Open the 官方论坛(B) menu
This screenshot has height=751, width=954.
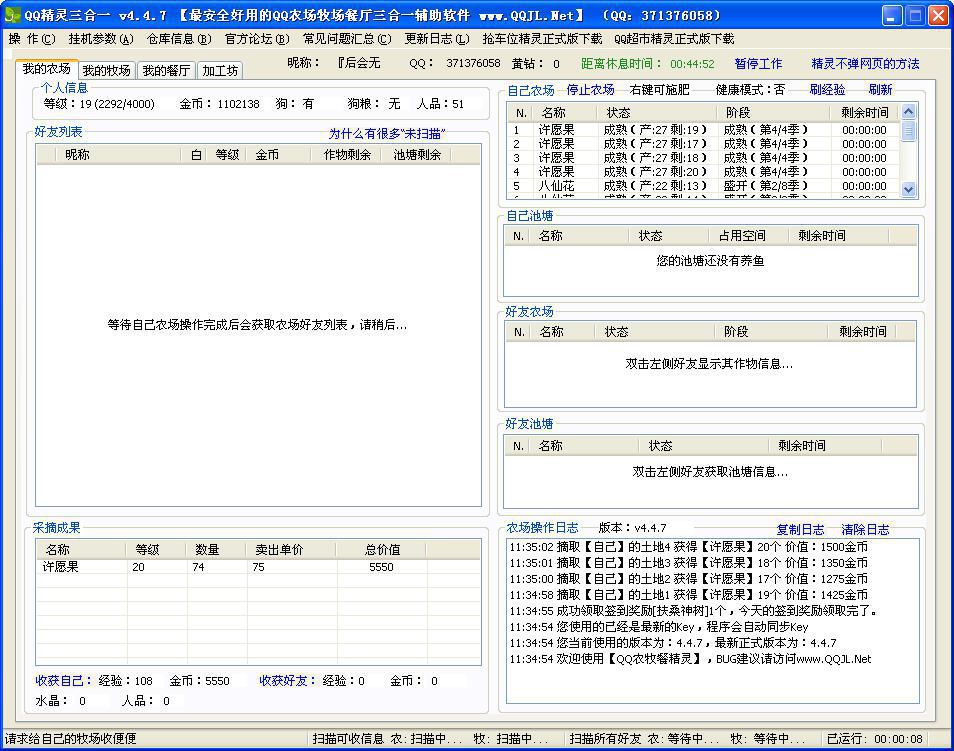(x=257, y=39)
